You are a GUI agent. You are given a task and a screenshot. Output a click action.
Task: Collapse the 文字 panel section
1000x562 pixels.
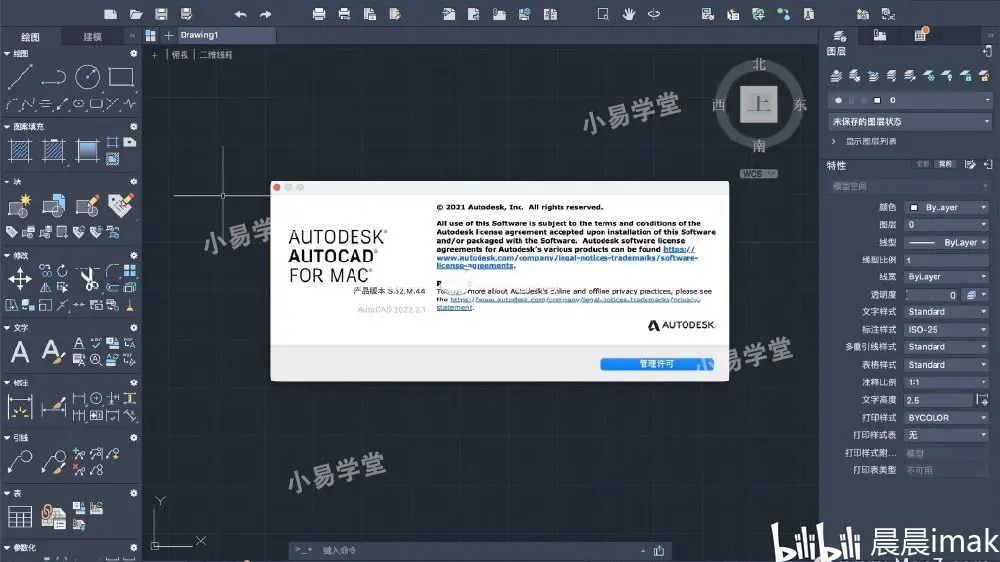pos(7,328)
